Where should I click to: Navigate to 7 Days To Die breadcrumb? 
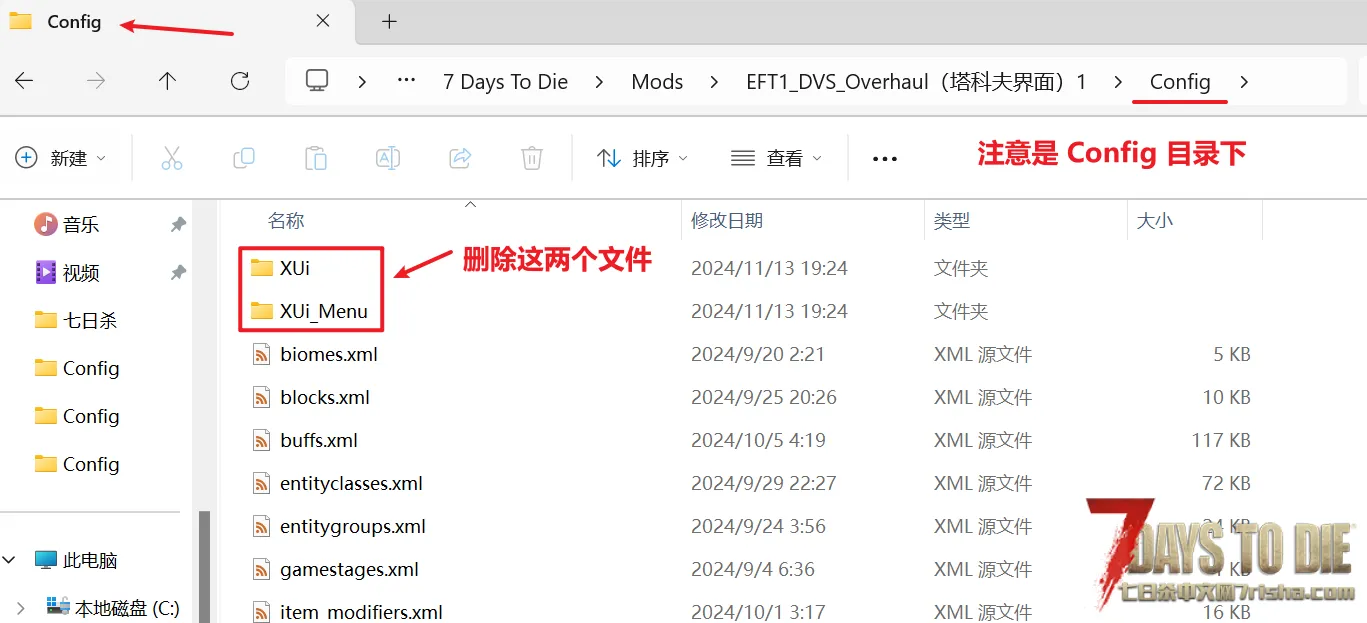[x=506, y=82]
